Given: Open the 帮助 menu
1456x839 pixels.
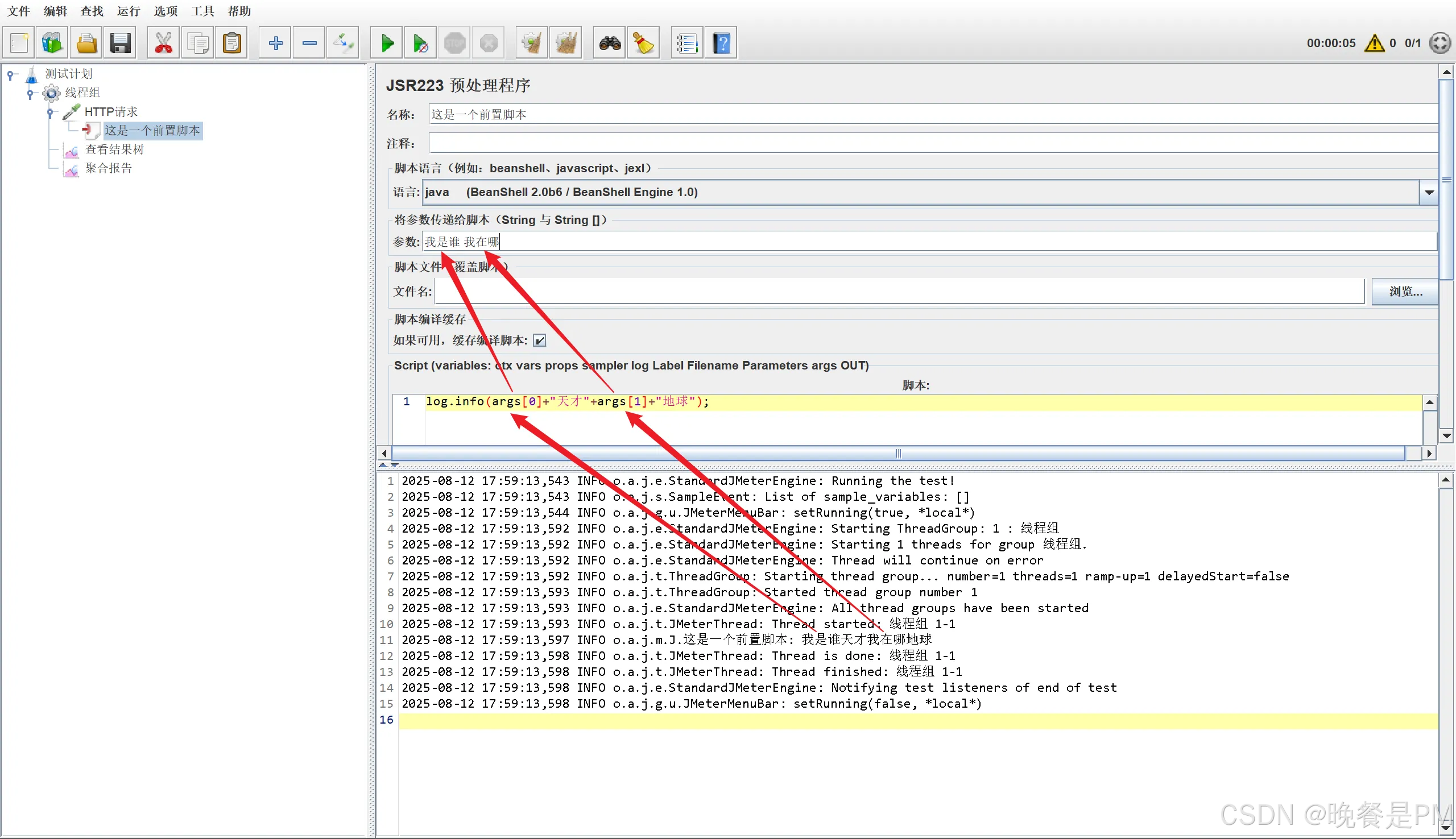Looking at the screenshot, I should 239,11.
